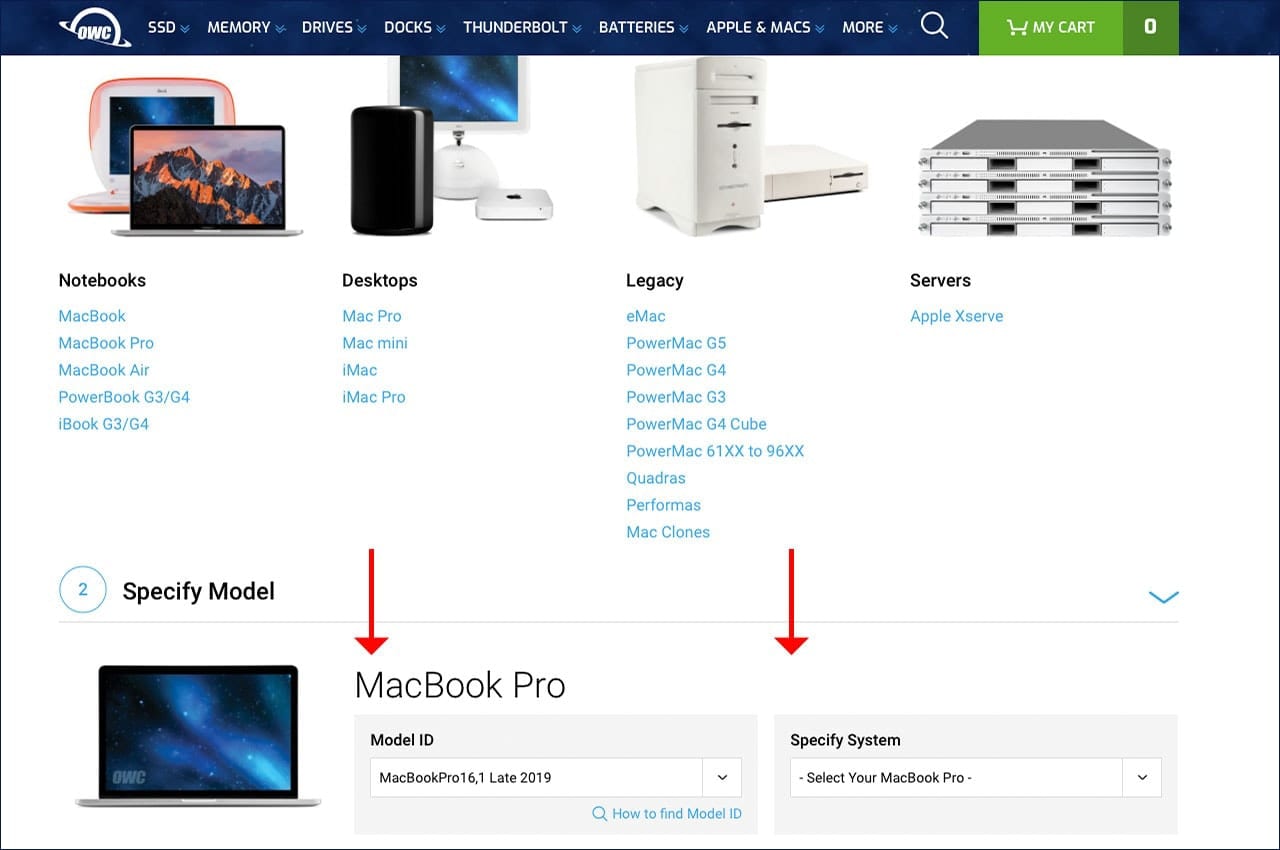
Task: Open the More menu
Action: [x=870, y=27]
